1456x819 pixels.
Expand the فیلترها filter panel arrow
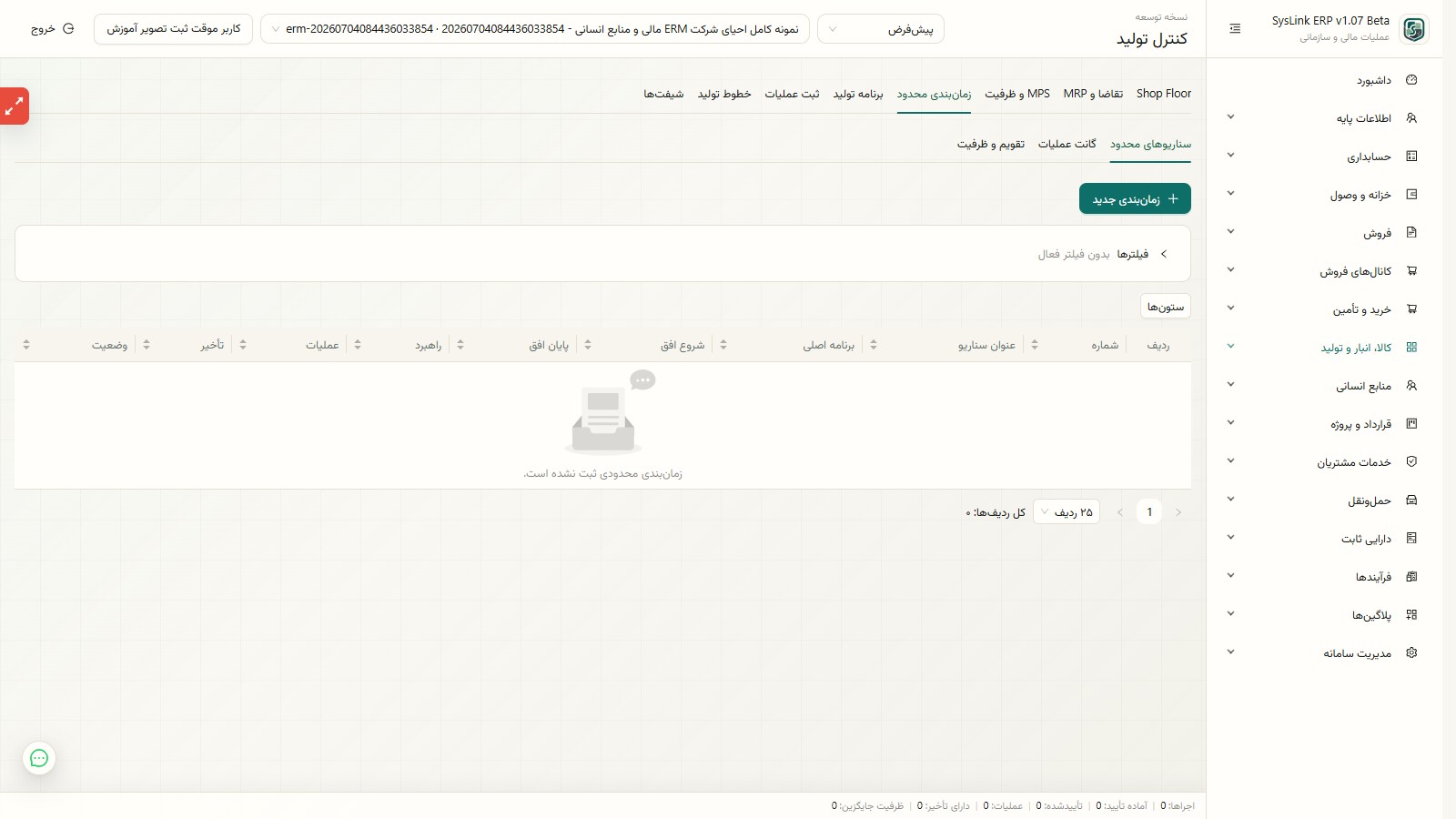(1164, 254)
